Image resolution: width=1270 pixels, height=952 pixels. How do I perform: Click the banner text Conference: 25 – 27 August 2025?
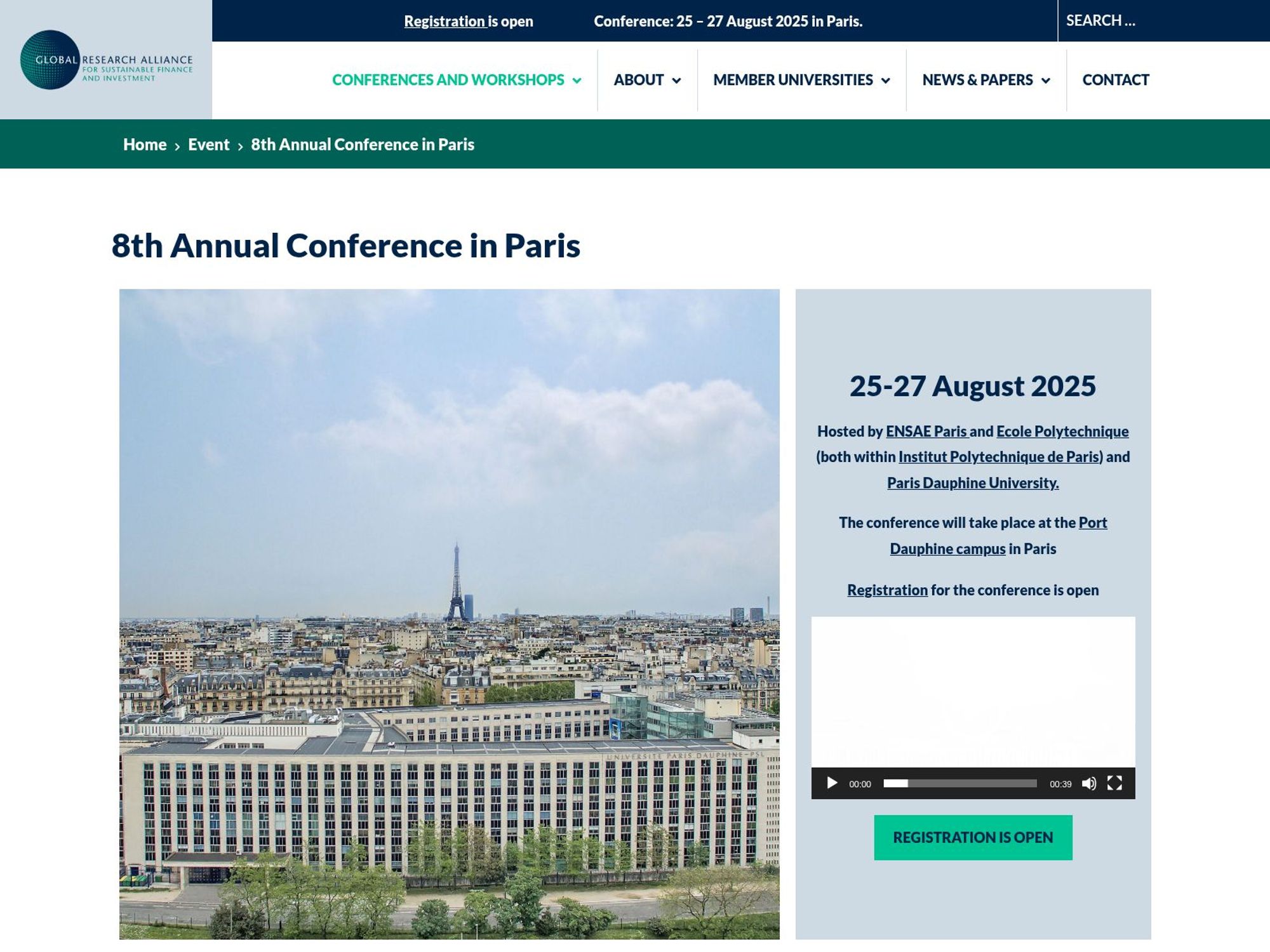728,22
